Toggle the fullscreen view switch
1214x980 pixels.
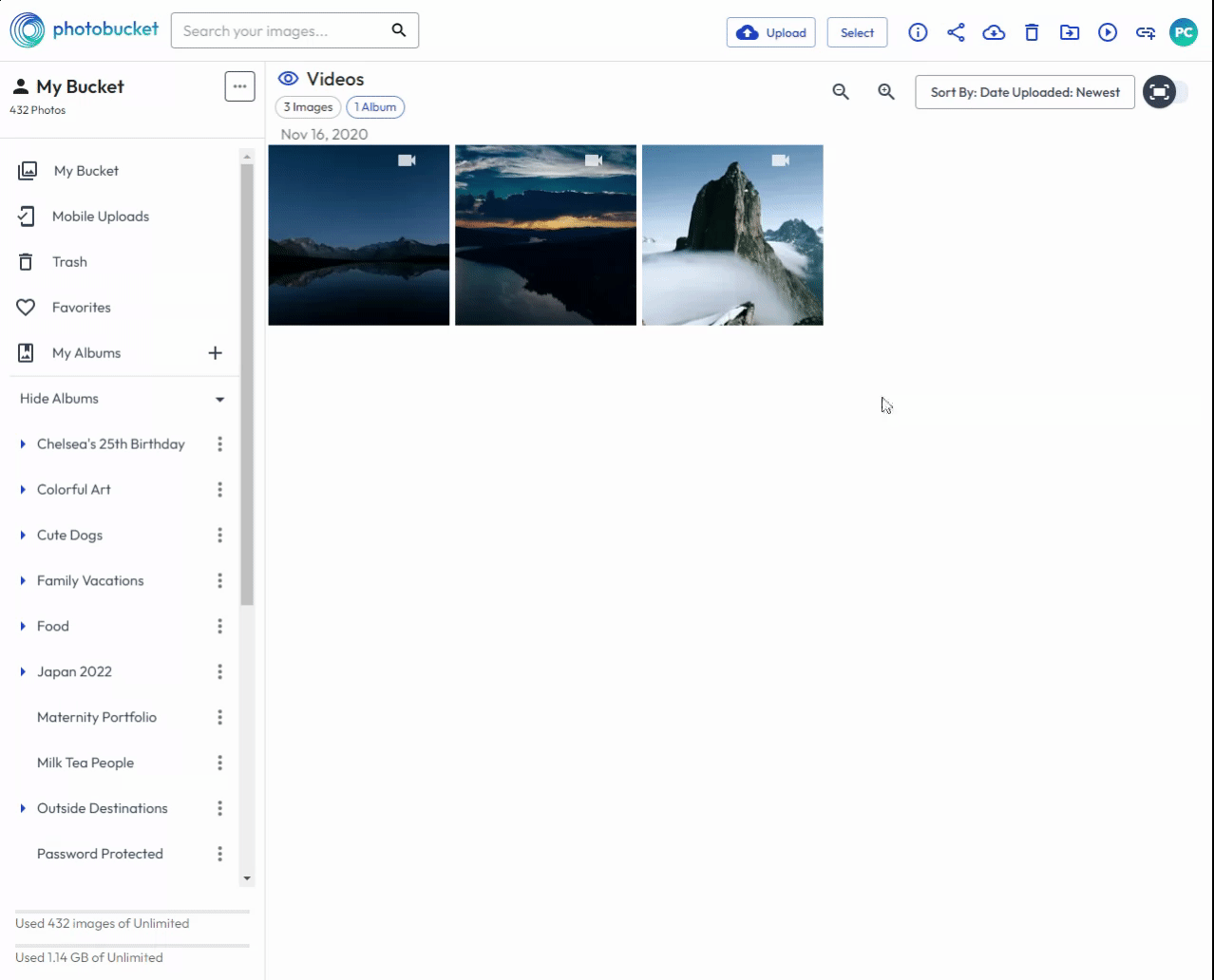pyautogui.click(x=1166, y=92)
